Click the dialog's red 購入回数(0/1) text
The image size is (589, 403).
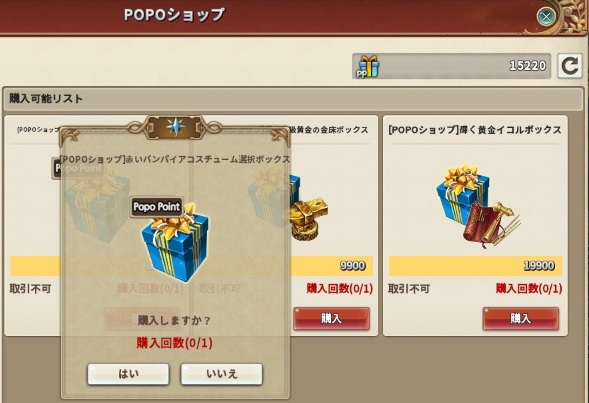pos(174,343)
